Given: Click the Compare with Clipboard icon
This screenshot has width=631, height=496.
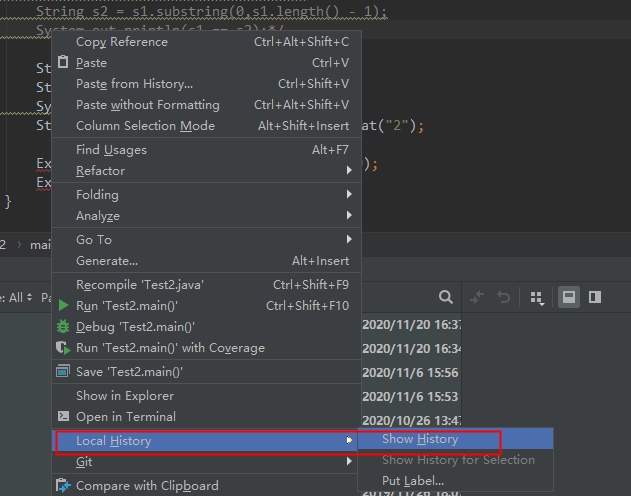Looking at the screenshot, I should tap(63, 486).
